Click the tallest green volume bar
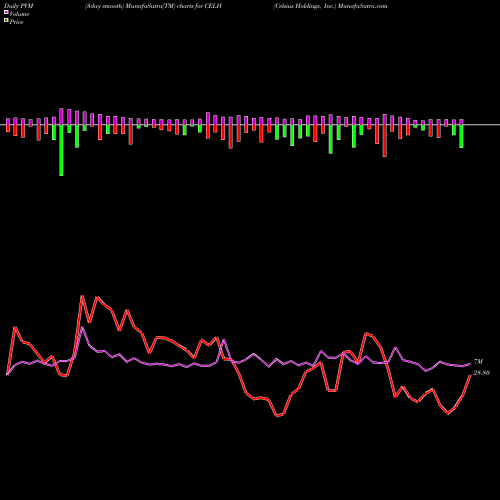 point(61,150)
